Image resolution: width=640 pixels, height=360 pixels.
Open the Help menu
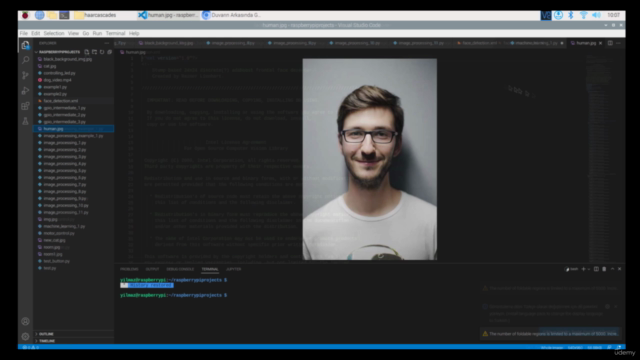tap(134, 33)
